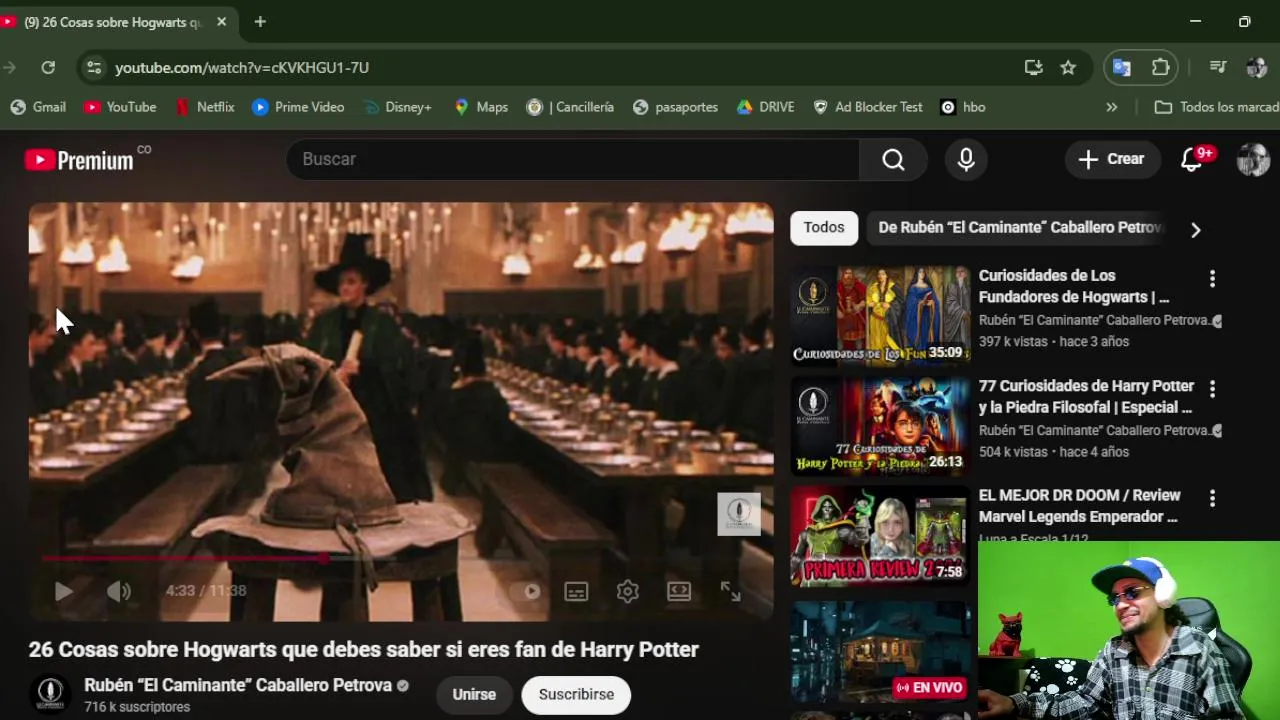Open the Chrome profile avatar
The image size is (1280, 720).
click(1257, 67)
